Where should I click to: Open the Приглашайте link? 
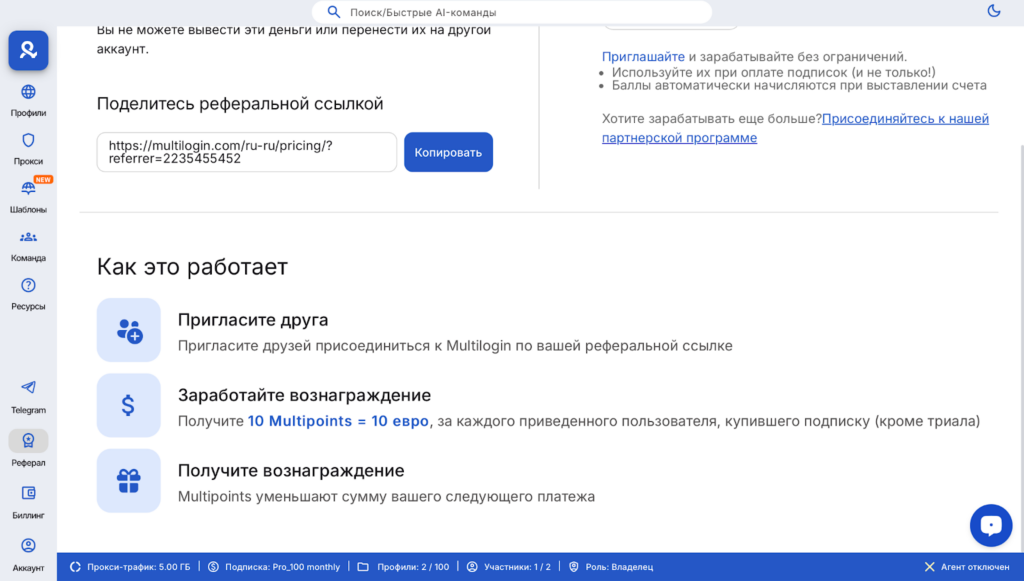643,57
